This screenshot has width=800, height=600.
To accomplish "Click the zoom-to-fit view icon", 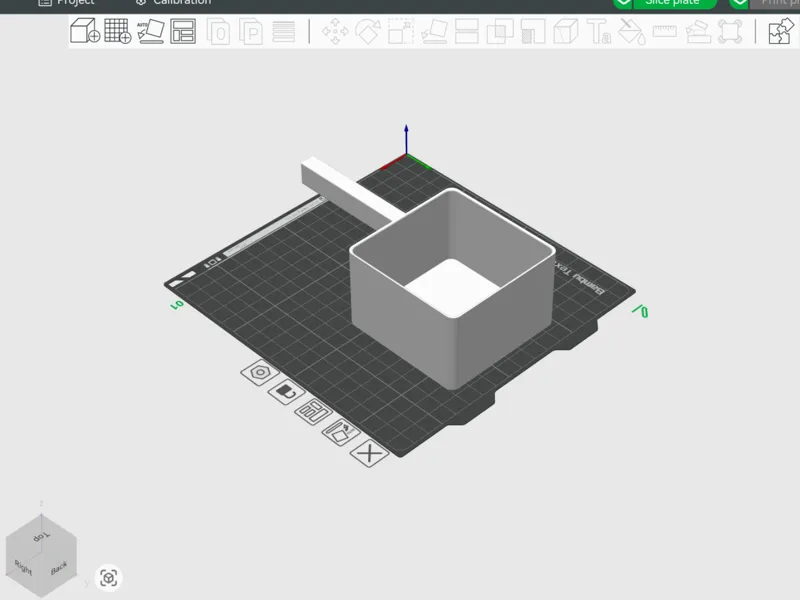I will (108, 578).
